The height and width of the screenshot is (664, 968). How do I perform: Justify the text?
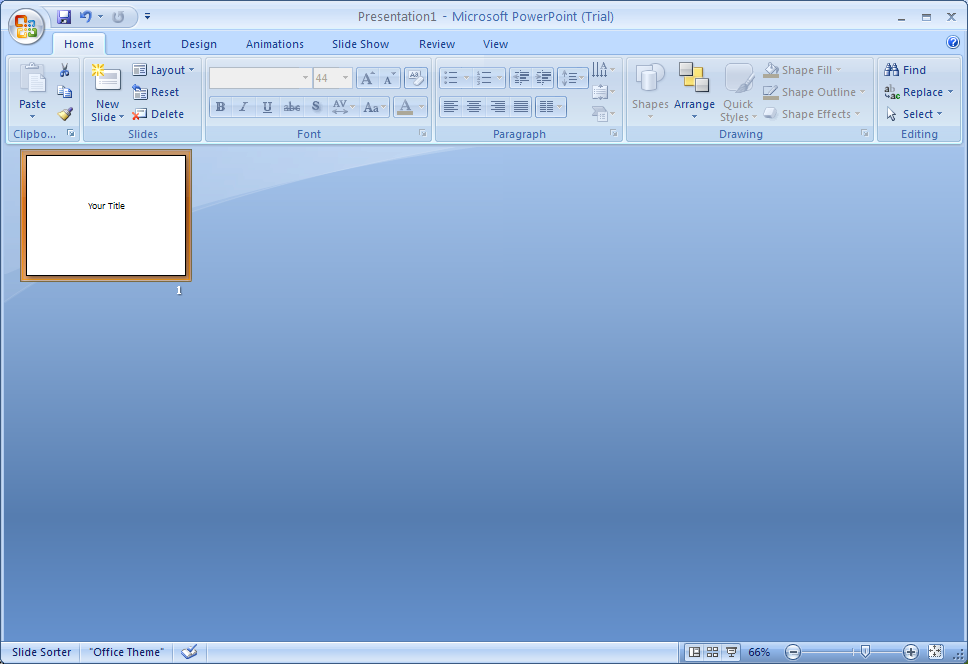(520, 107)
